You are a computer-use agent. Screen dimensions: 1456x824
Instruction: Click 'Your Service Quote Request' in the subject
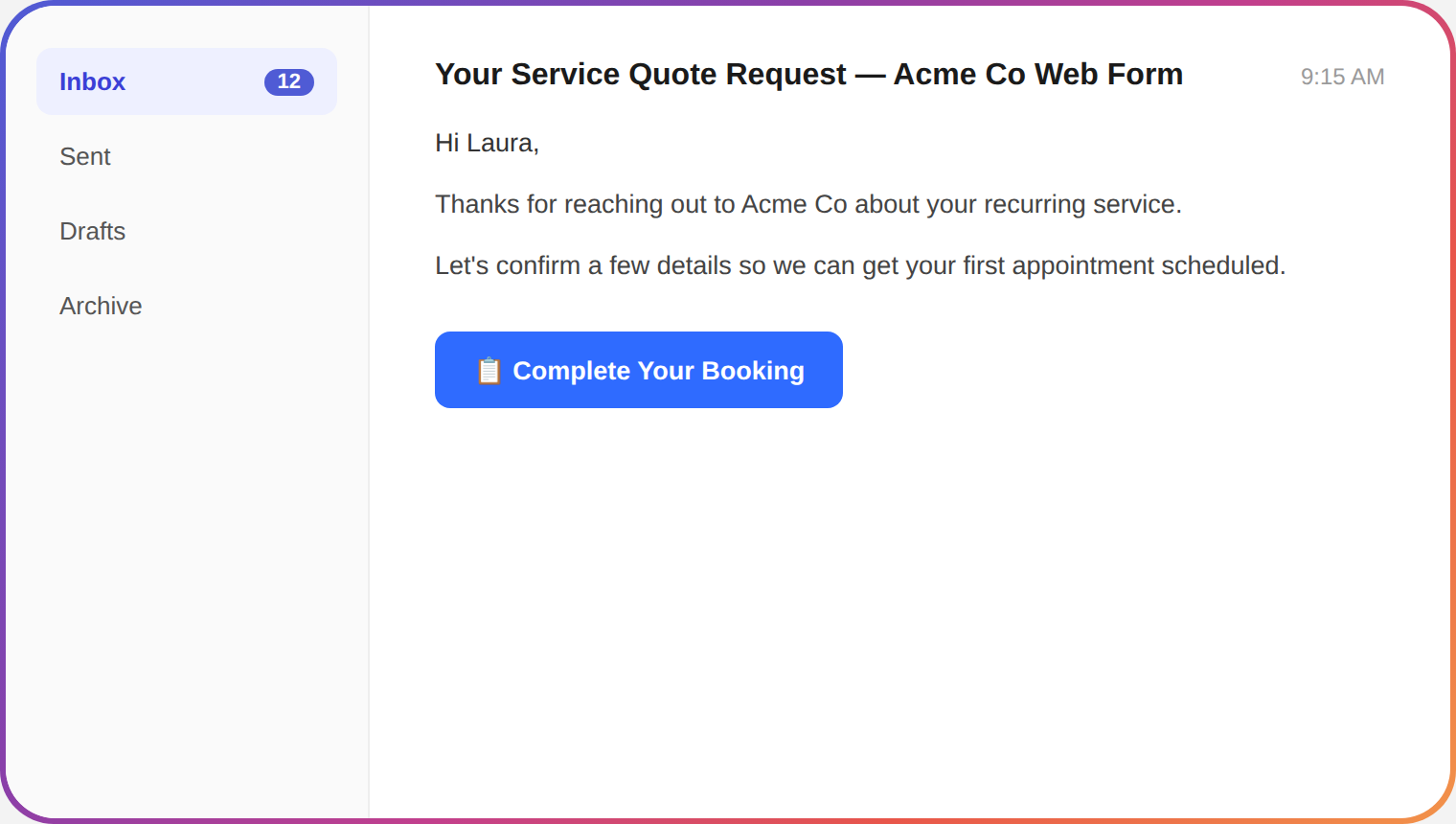641,74
